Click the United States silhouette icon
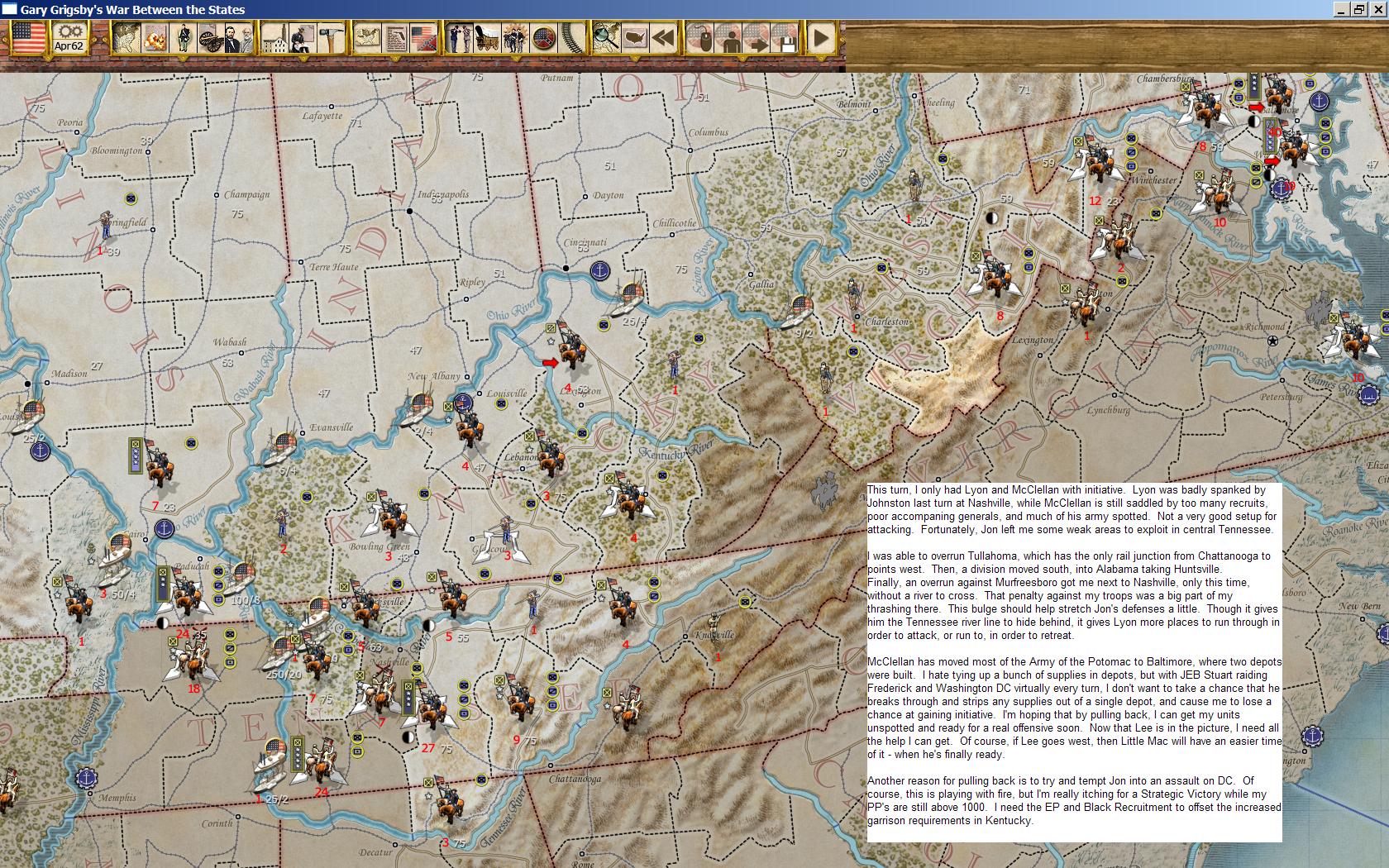The width and height of the screenshot is (1389, 868). (x=634, y=38)
